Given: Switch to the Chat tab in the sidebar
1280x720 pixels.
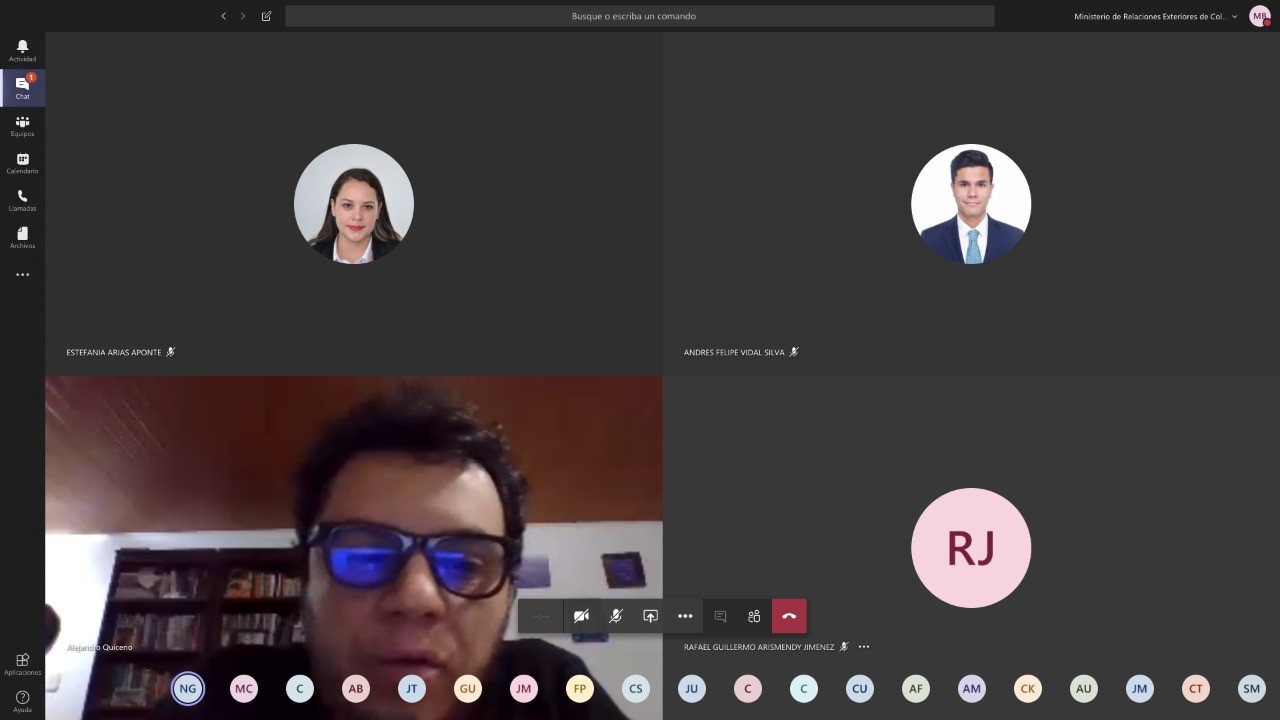Looking at the screenshot, I should click(x=22, y=88).
